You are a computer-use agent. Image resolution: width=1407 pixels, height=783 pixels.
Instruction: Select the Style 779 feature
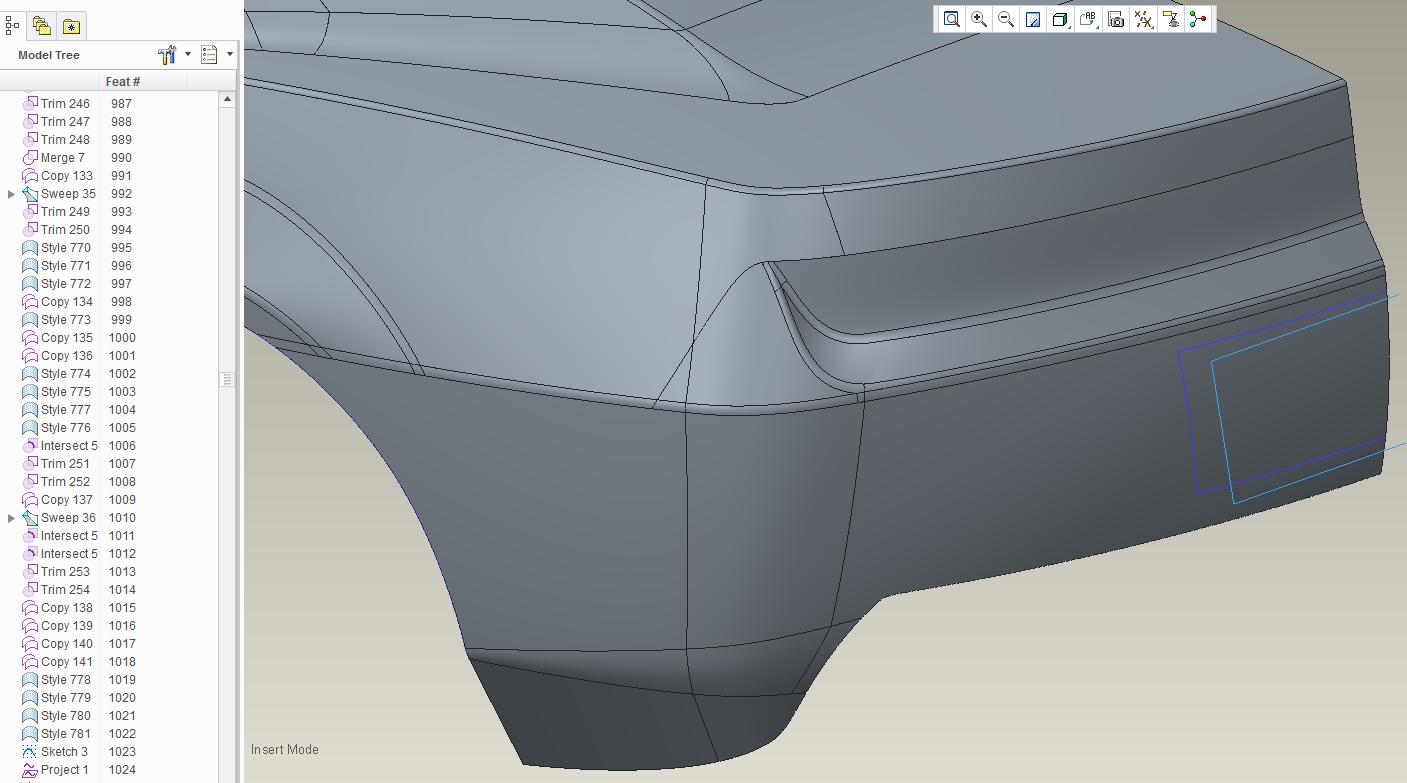click(66, 698)
